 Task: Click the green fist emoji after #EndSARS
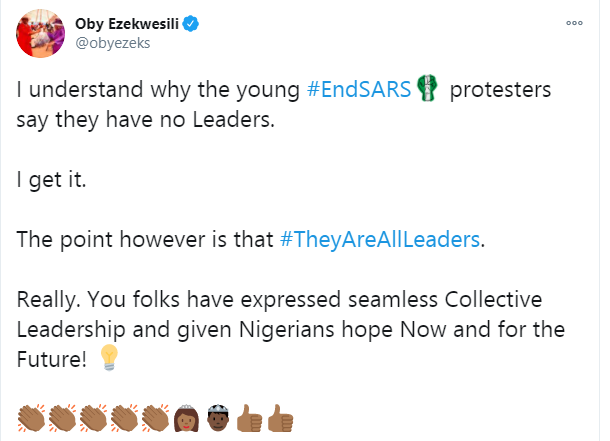pos(427,88)
